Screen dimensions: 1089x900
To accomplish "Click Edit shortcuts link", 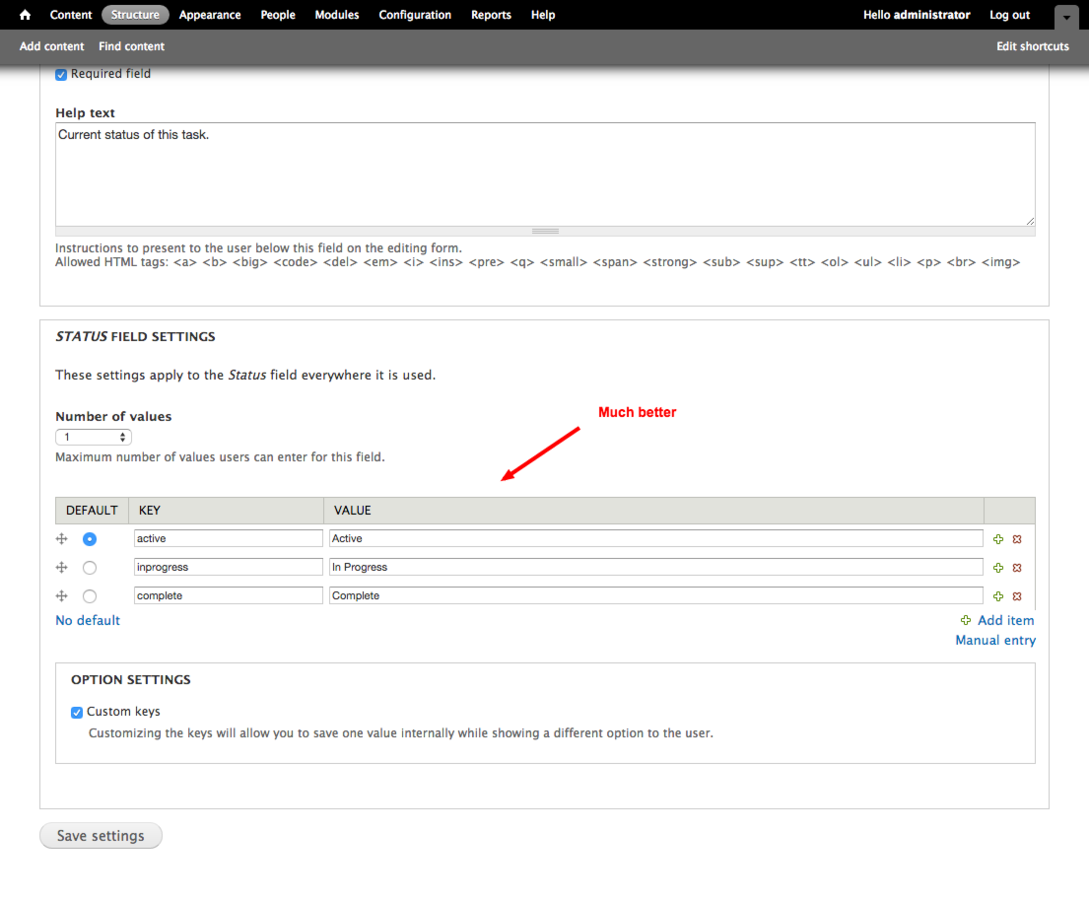I will pyautogui.click(x=1033, y=47).
